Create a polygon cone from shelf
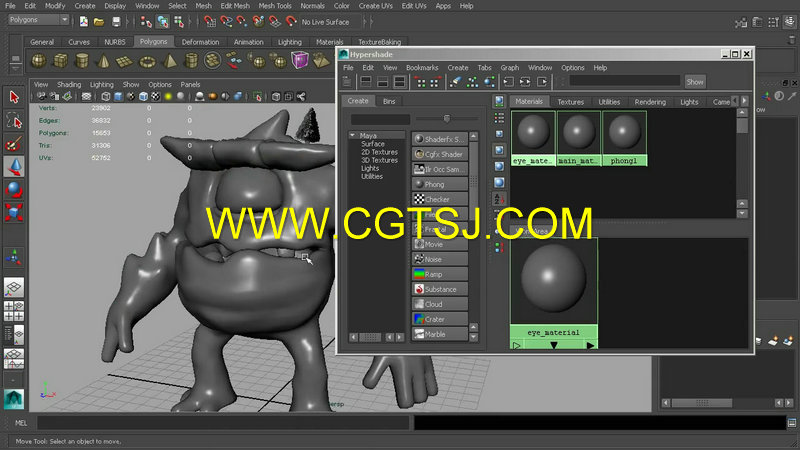800x450 pixels. pos(104,61)
